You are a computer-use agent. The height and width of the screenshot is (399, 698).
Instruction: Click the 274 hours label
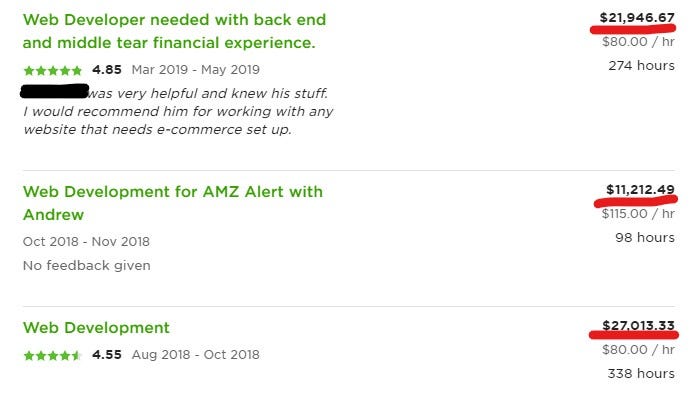[641, 65]
